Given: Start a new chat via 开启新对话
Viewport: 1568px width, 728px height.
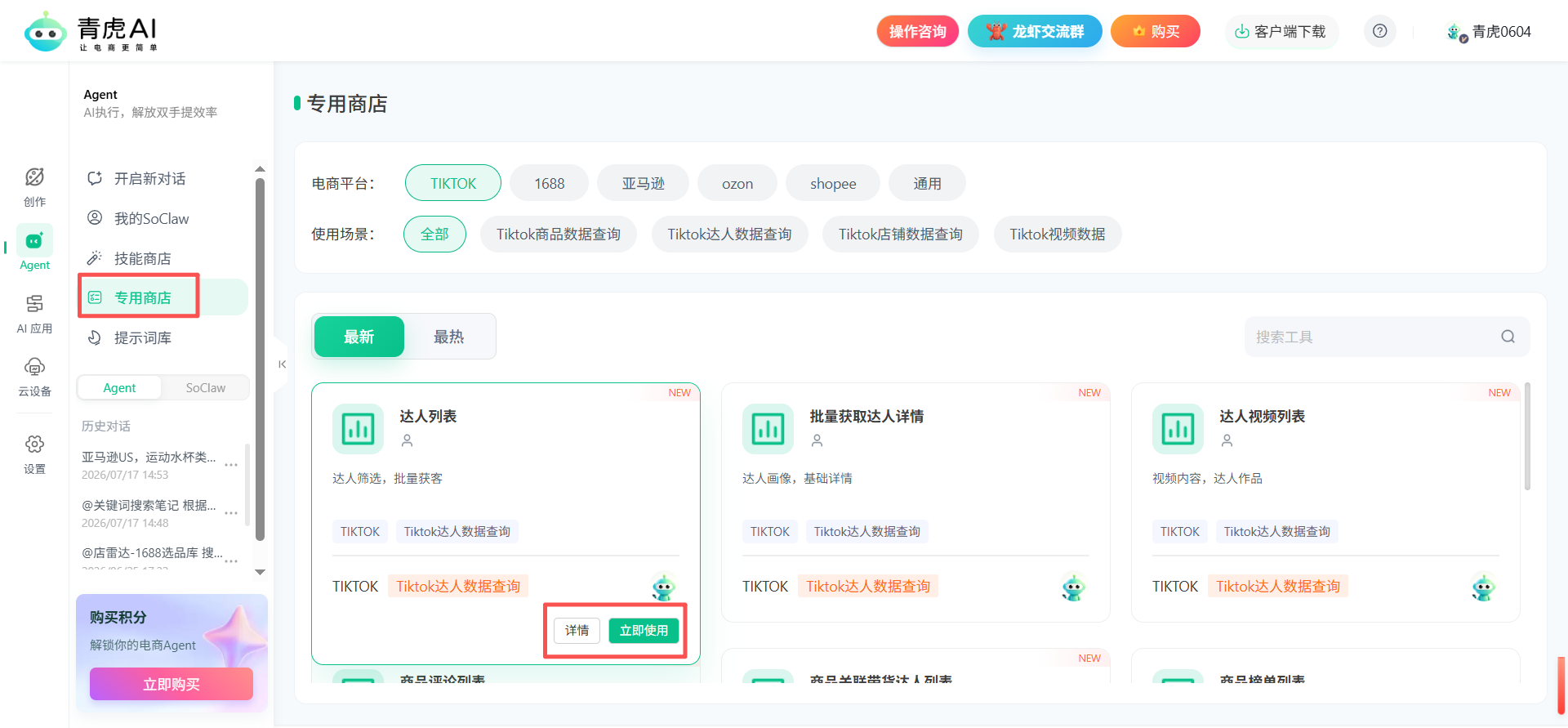Looking at the screenshot, I should point(163,178).
